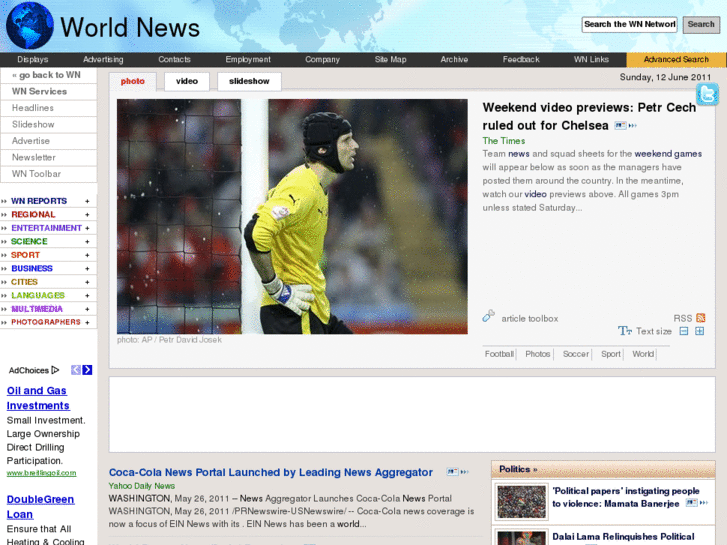Click the article toolbox wrench icon
The height and width of the screenshot is (545, 727).
[489, 316]
